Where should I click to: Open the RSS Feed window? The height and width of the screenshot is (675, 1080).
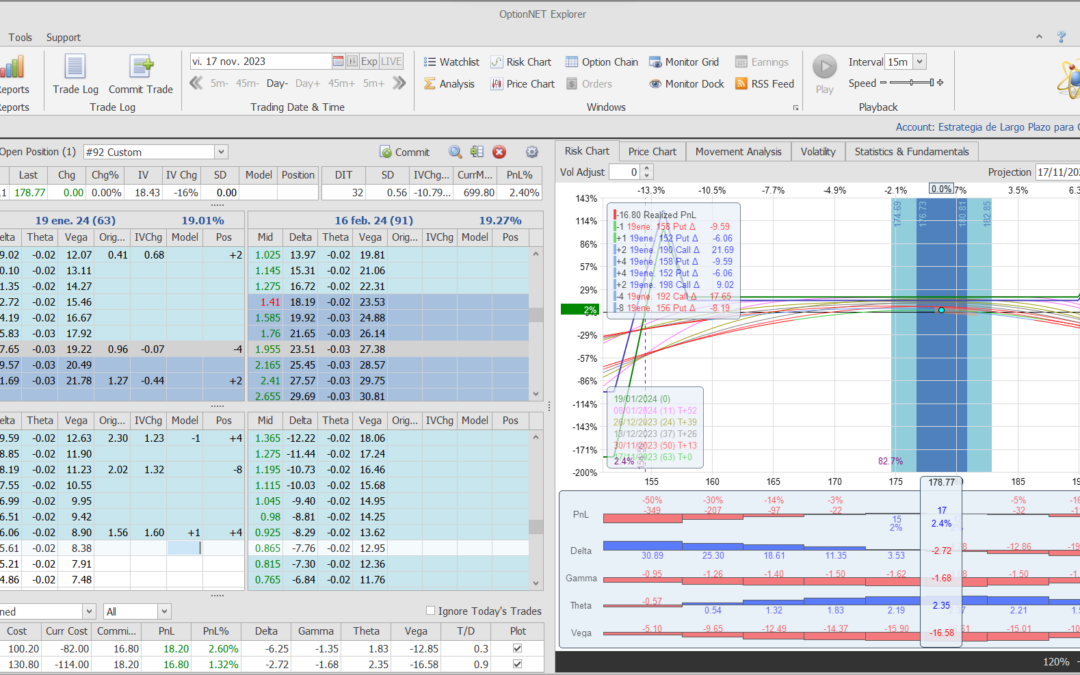[x=764, y=84]
